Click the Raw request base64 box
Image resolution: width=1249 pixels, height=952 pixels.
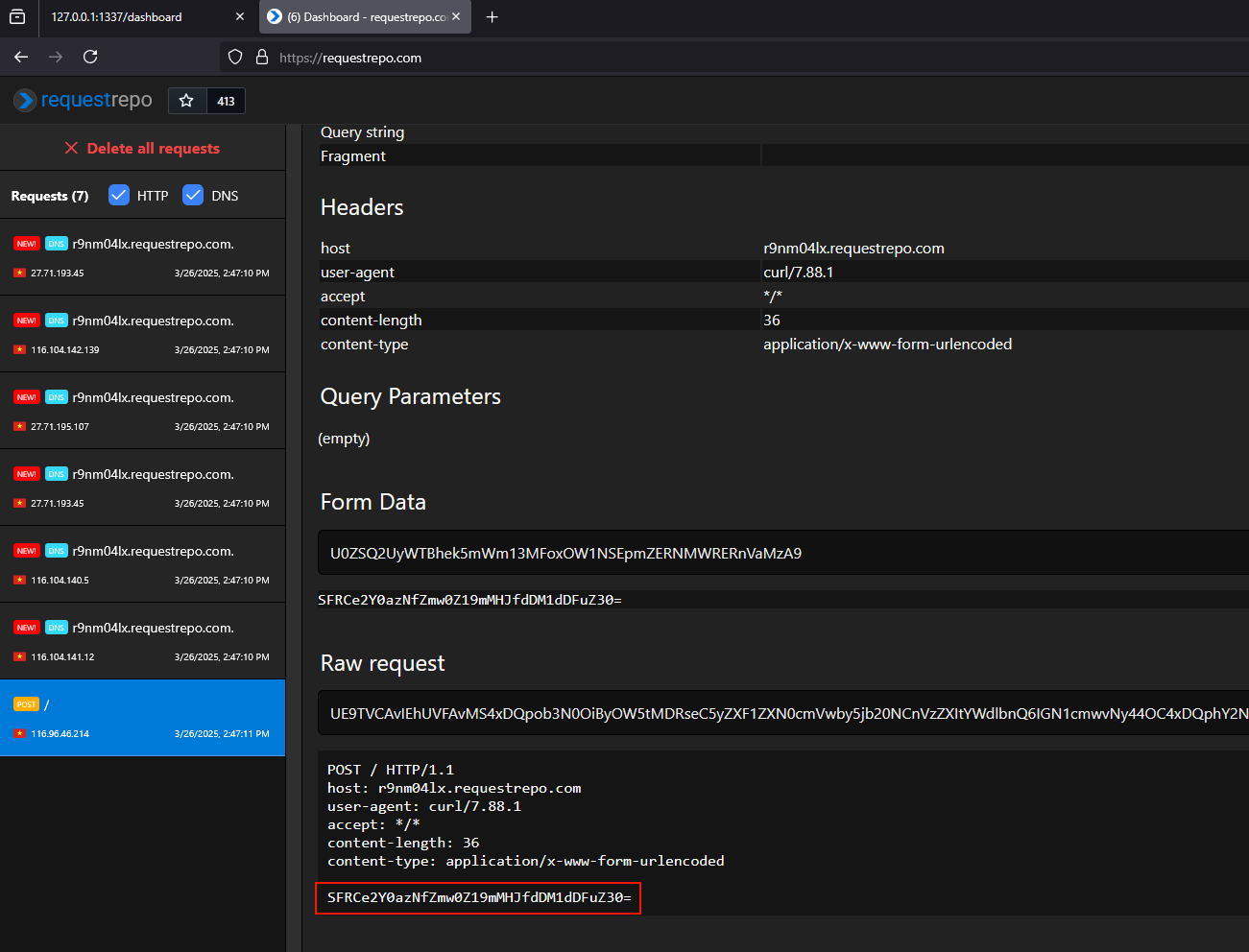pos(783,713)
